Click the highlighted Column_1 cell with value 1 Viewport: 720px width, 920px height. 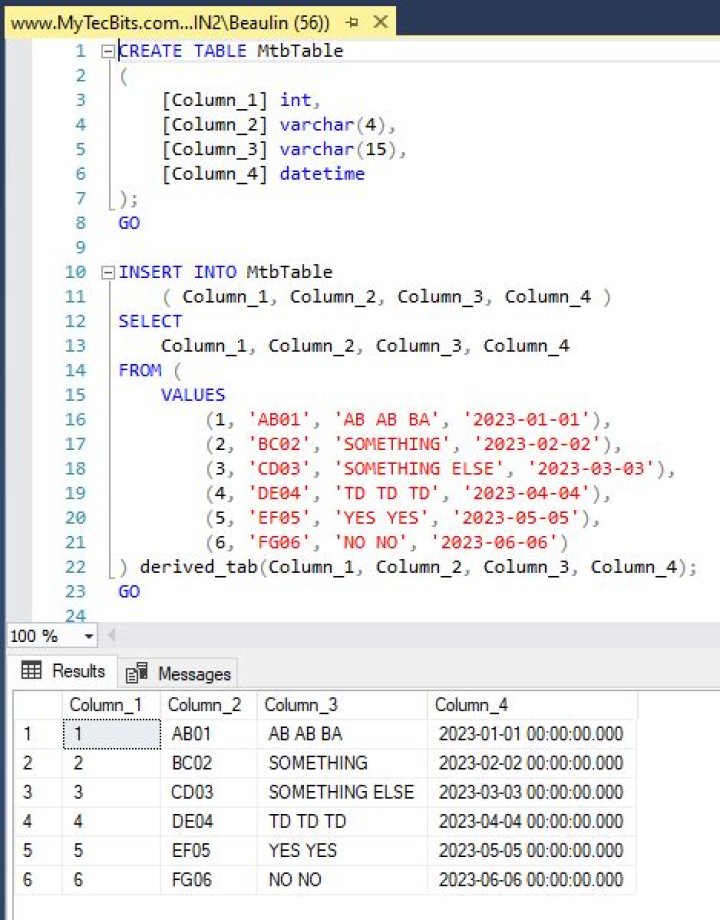point(111,734)
